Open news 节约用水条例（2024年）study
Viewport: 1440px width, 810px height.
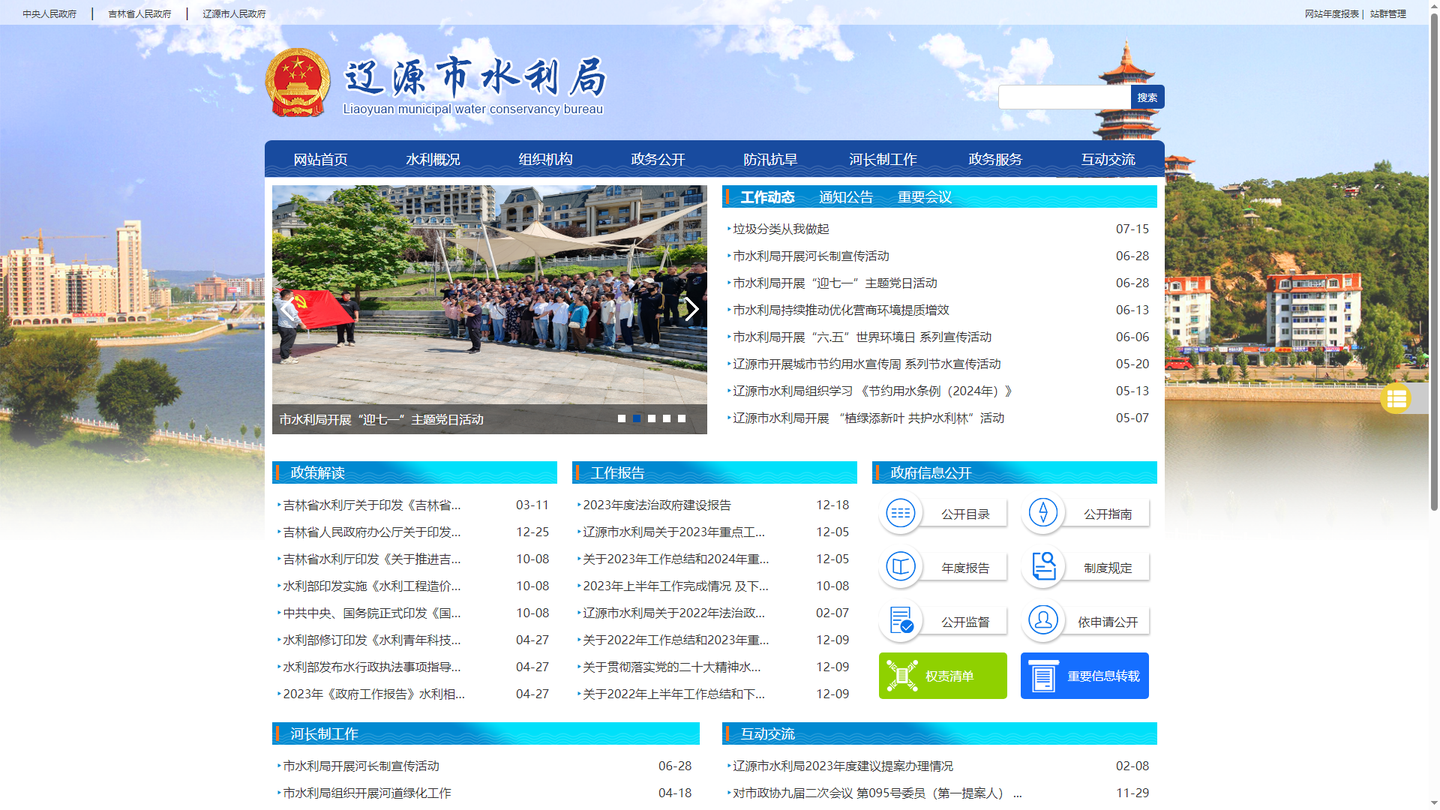pos(873,391)
